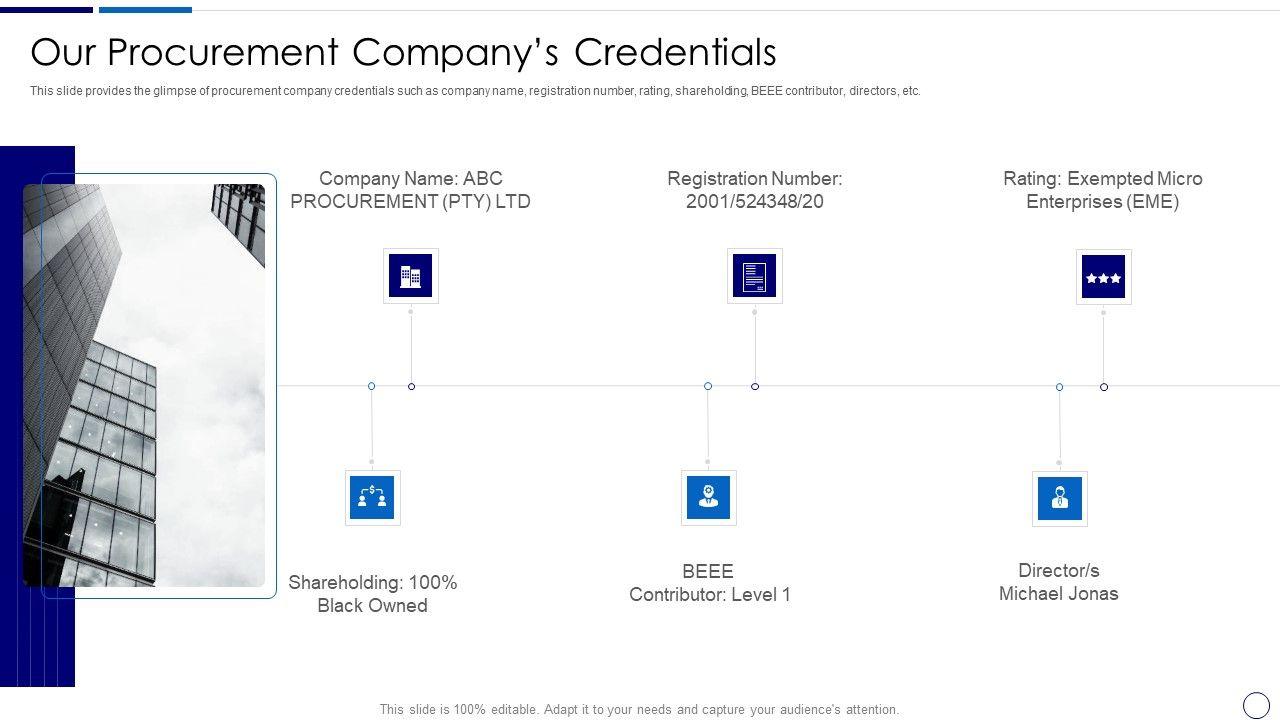The height and width of the screenshot is (720, 1280).
Task: Select the skyscraper photo thumbnail
Action: pos(144,385)
